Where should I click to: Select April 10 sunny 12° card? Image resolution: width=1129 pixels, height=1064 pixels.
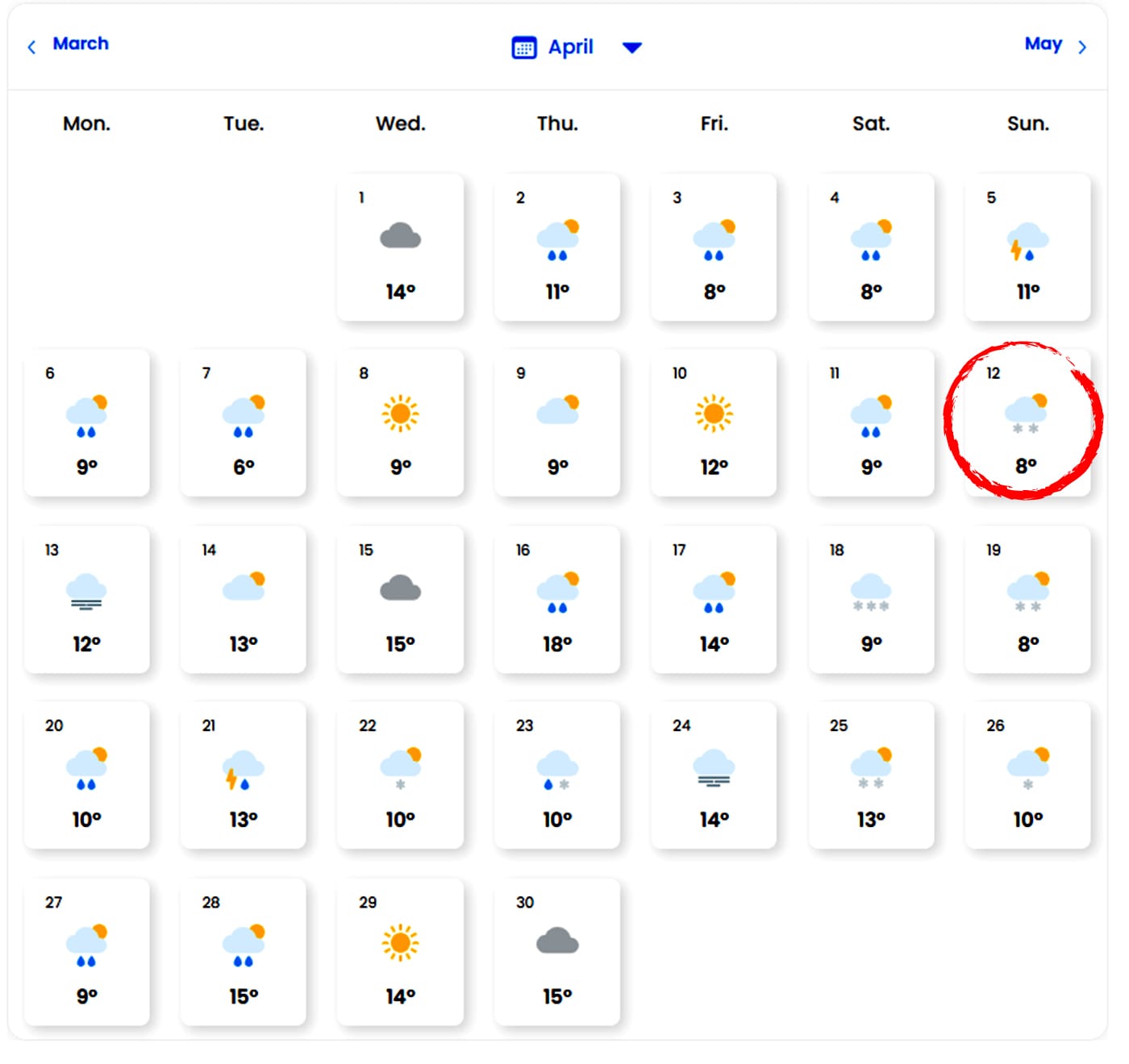tap(714, 422)
